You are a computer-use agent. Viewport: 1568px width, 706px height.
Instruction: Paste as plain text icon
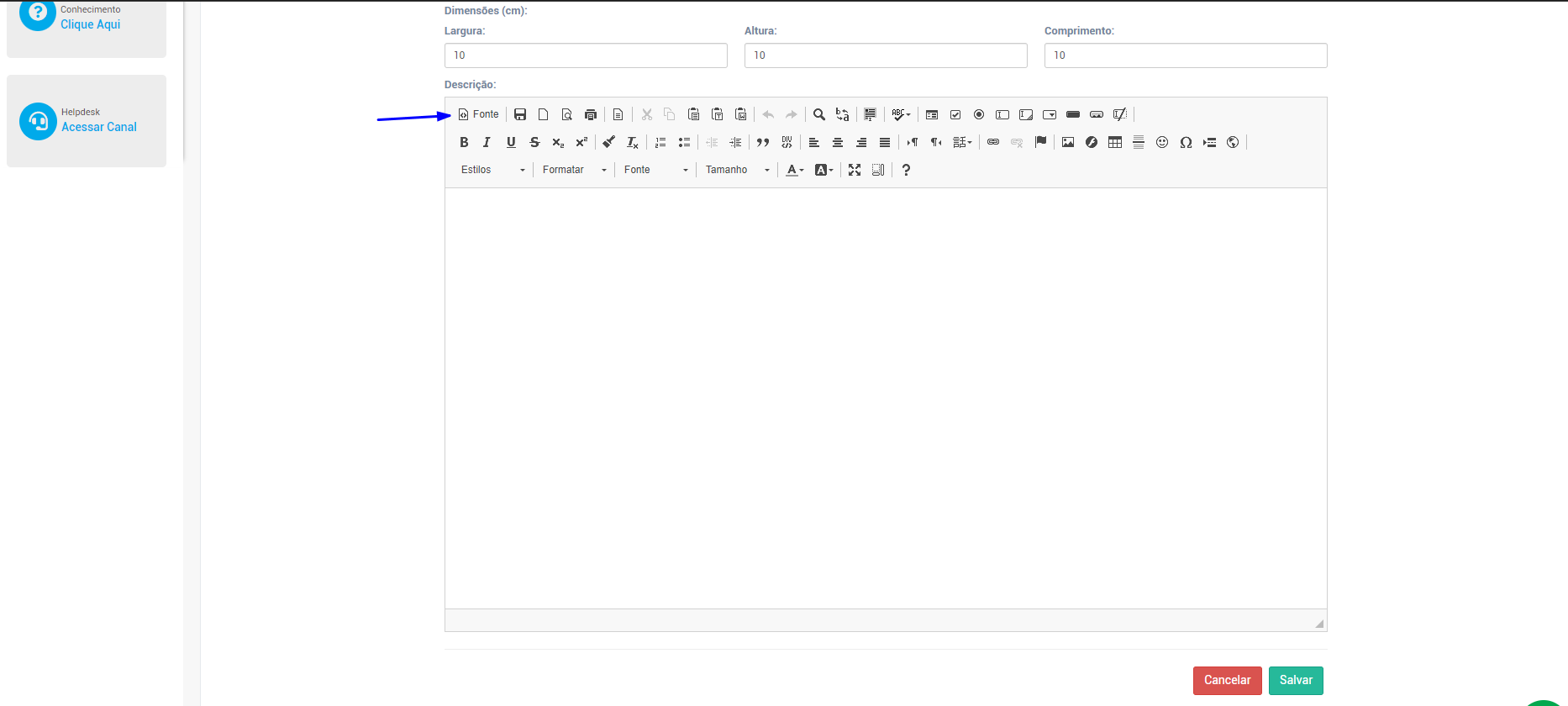(717, 114)
